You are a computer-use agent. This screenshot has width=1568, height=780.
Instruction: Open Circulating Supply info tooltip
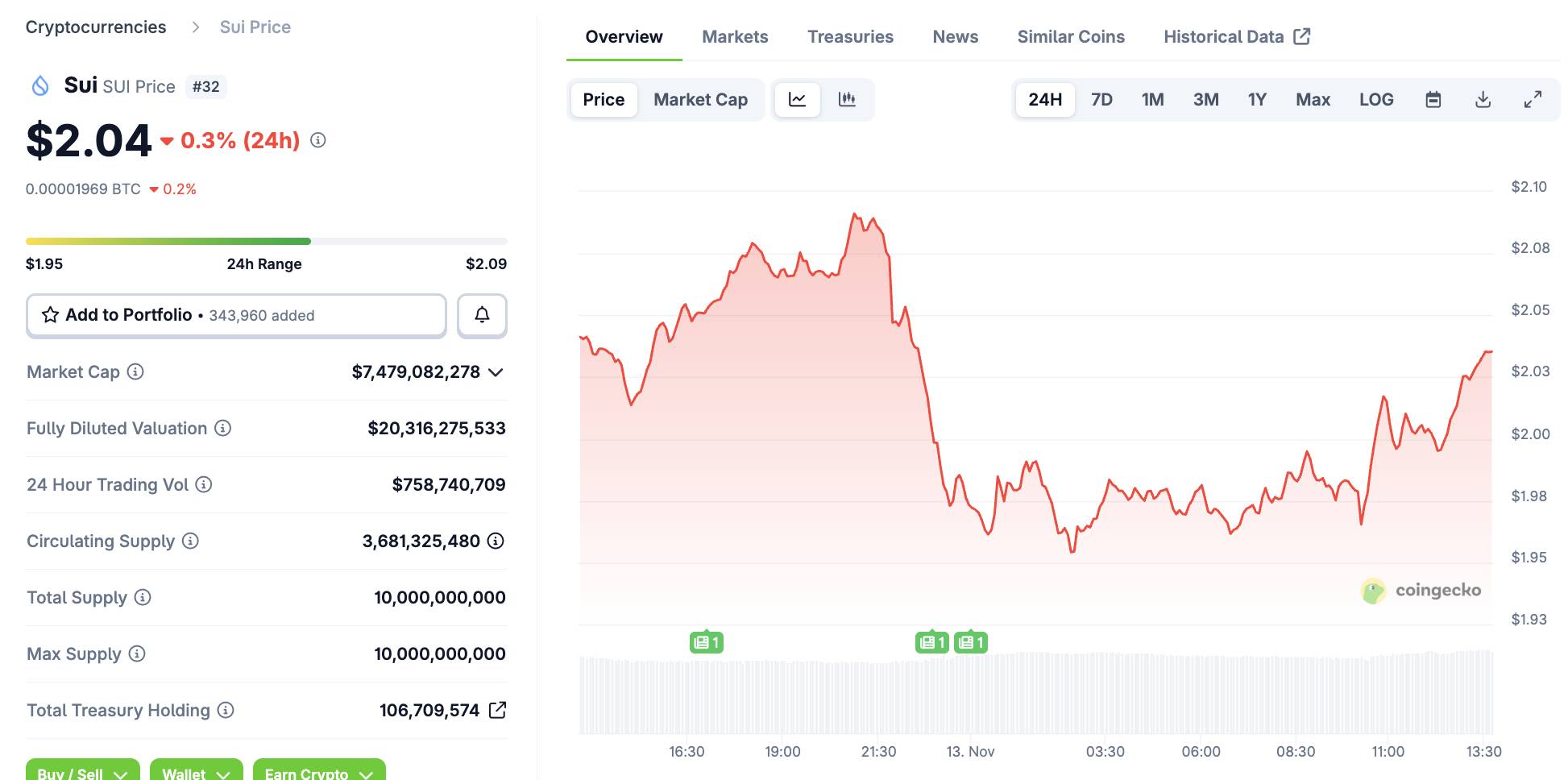(x=191, y=541)
